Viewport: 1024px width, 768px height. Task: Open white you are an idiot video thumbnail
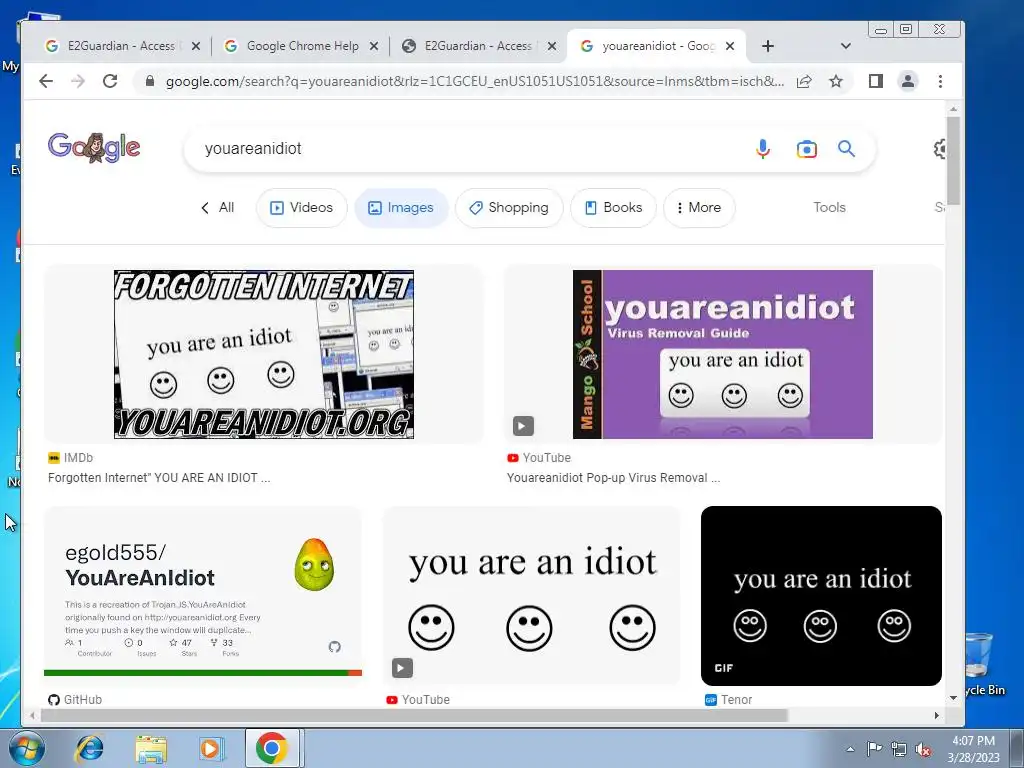point(532,596)
